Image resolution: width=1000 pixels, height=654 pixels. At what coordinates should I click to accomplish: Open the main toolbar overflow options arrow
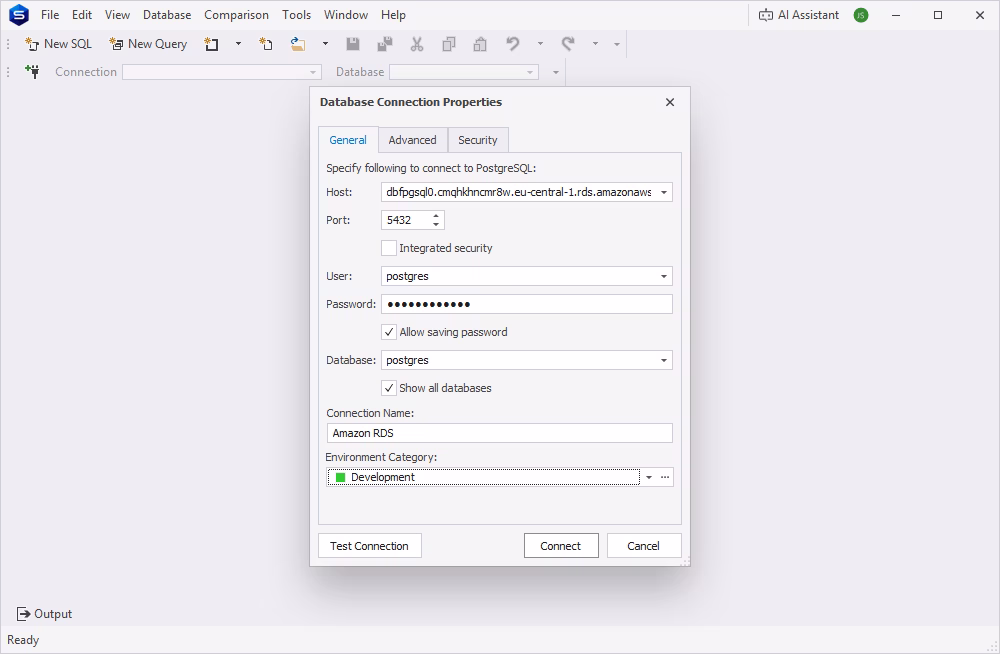(617, 44)
